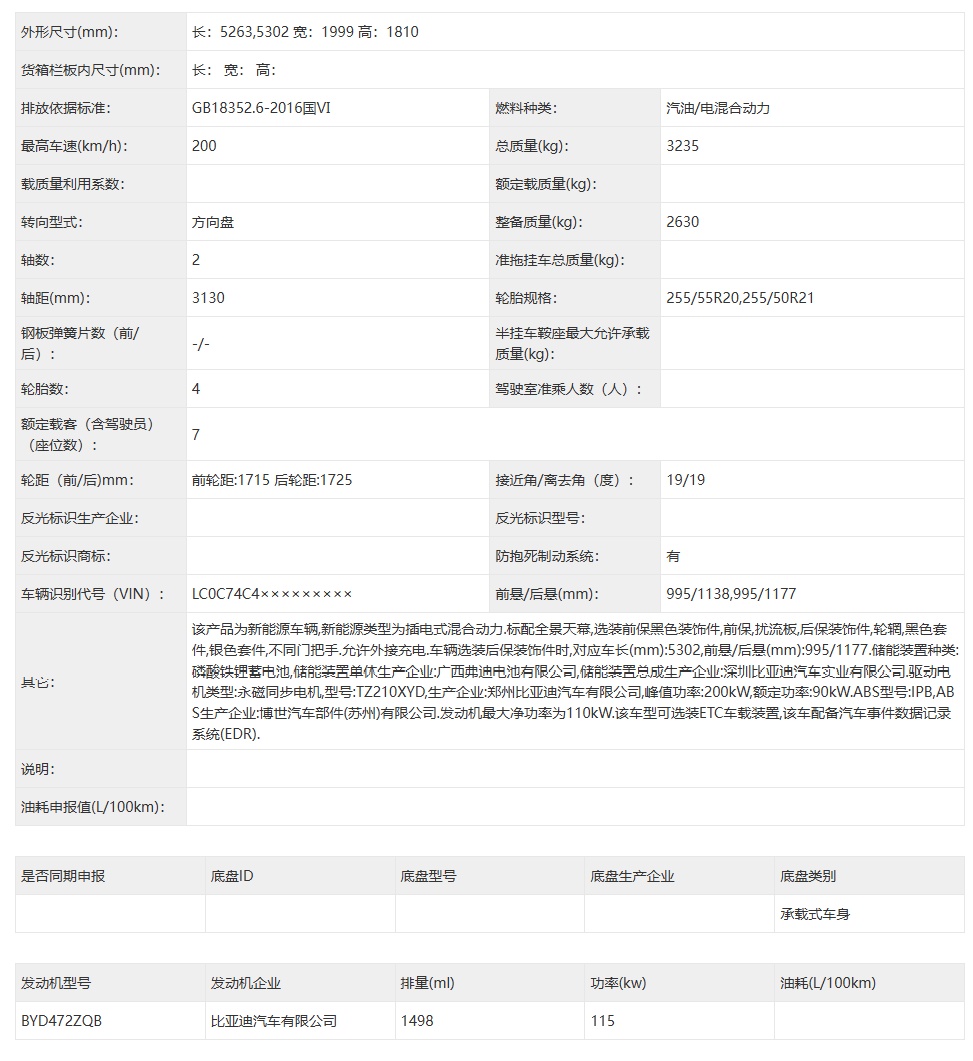The height and width of the screenshot is (1061, 973).
Task: Click the 燃料种类 label
Action: coord(526,108)
